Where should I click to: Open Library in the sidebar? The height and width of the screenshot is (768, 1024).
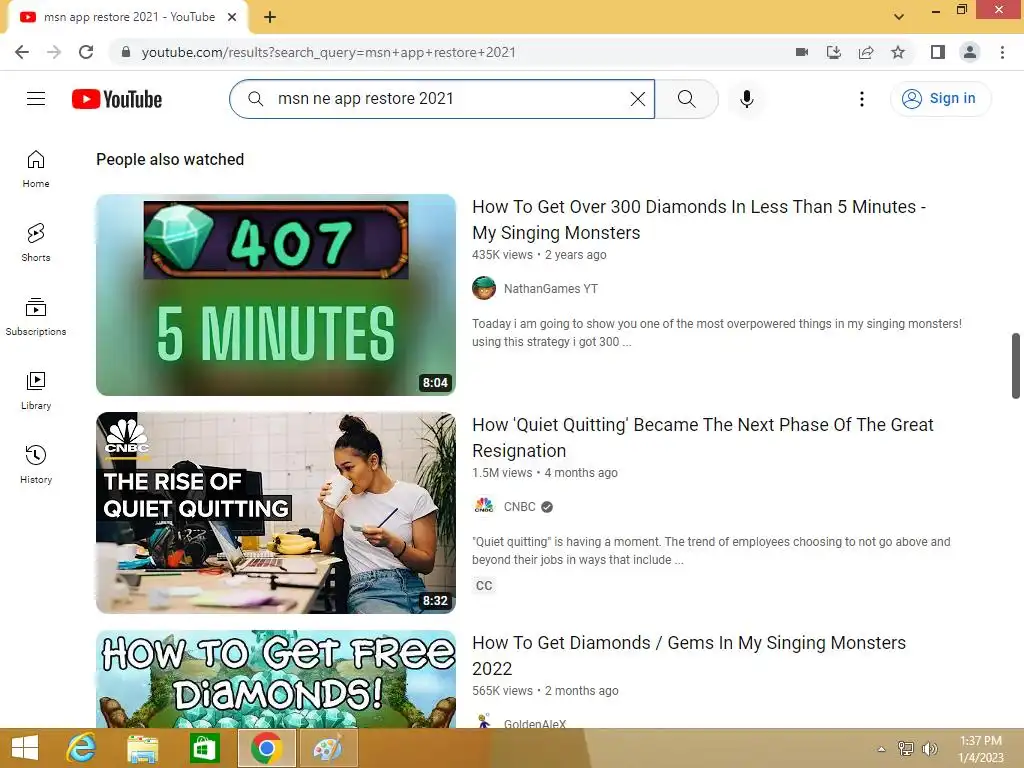coord(36,391)
